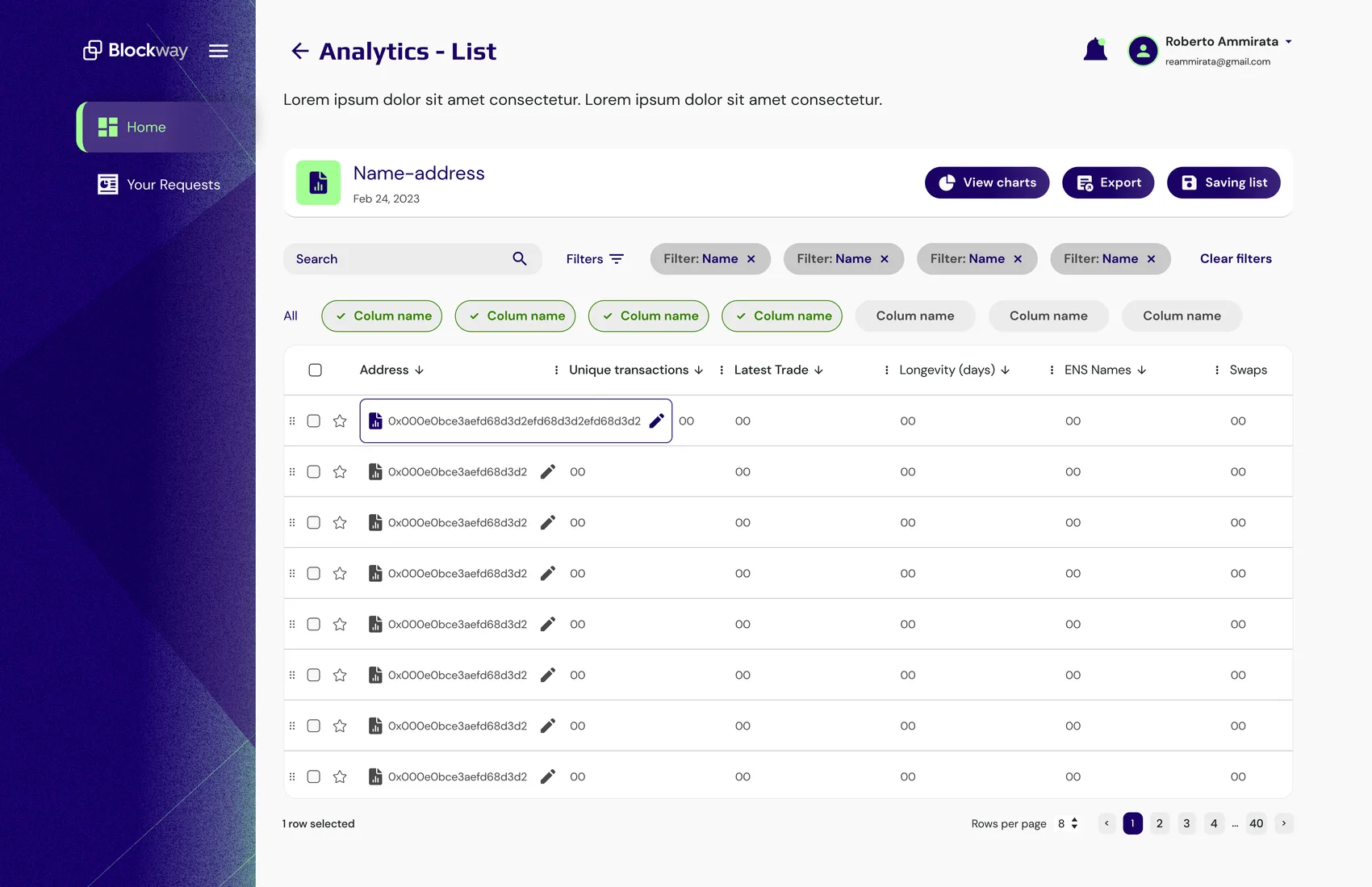The image size is (1372, 887).
Task: Star the first address row
Action: tap(340, 421)
